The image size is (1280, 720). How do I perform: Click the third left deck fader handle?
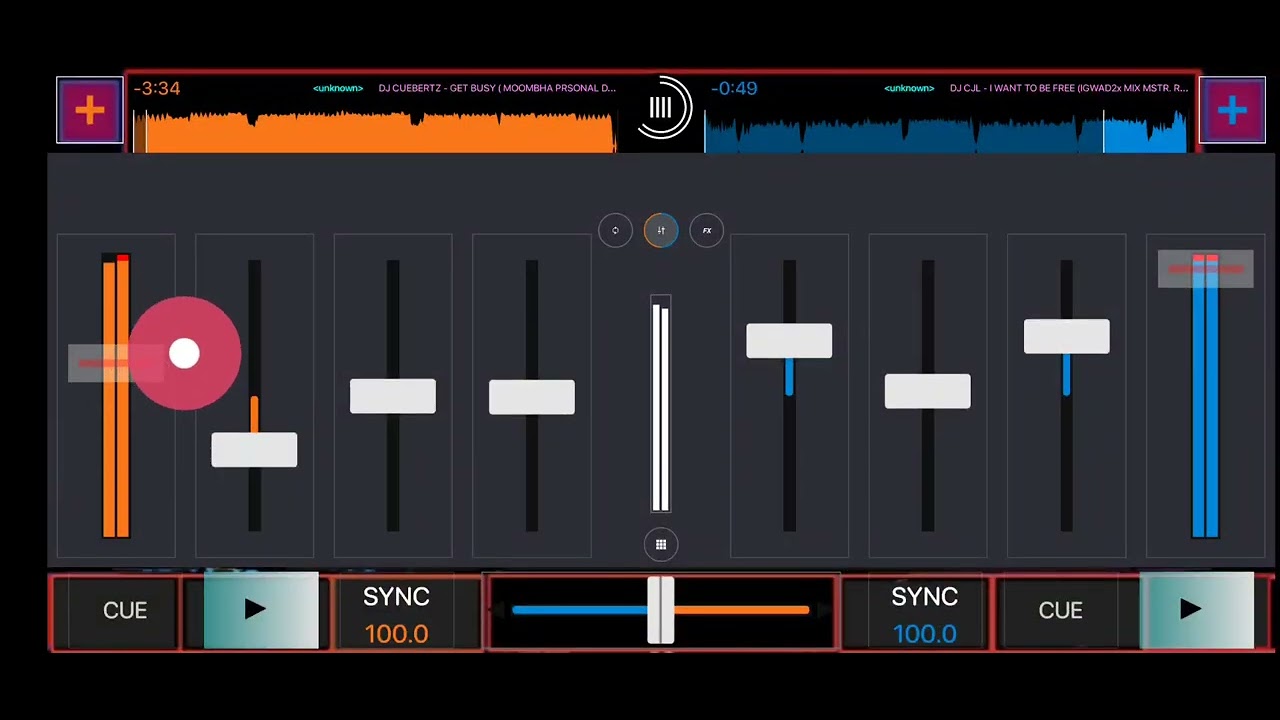(393, 396)
